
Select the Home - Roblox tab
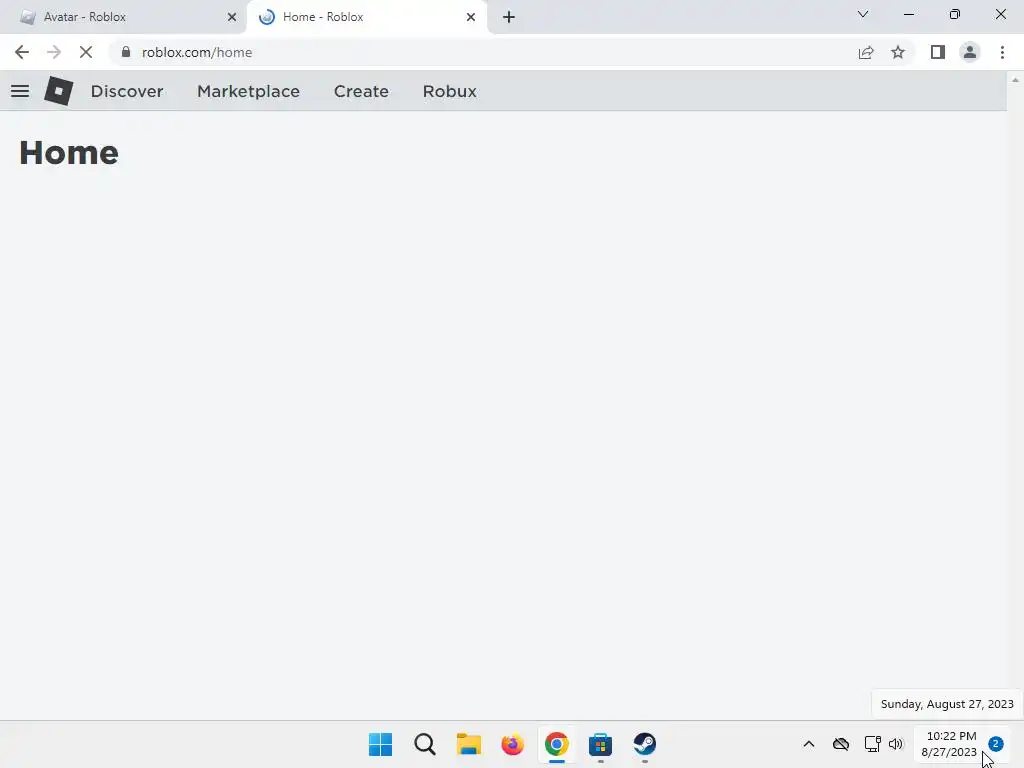tap(366, 17)
